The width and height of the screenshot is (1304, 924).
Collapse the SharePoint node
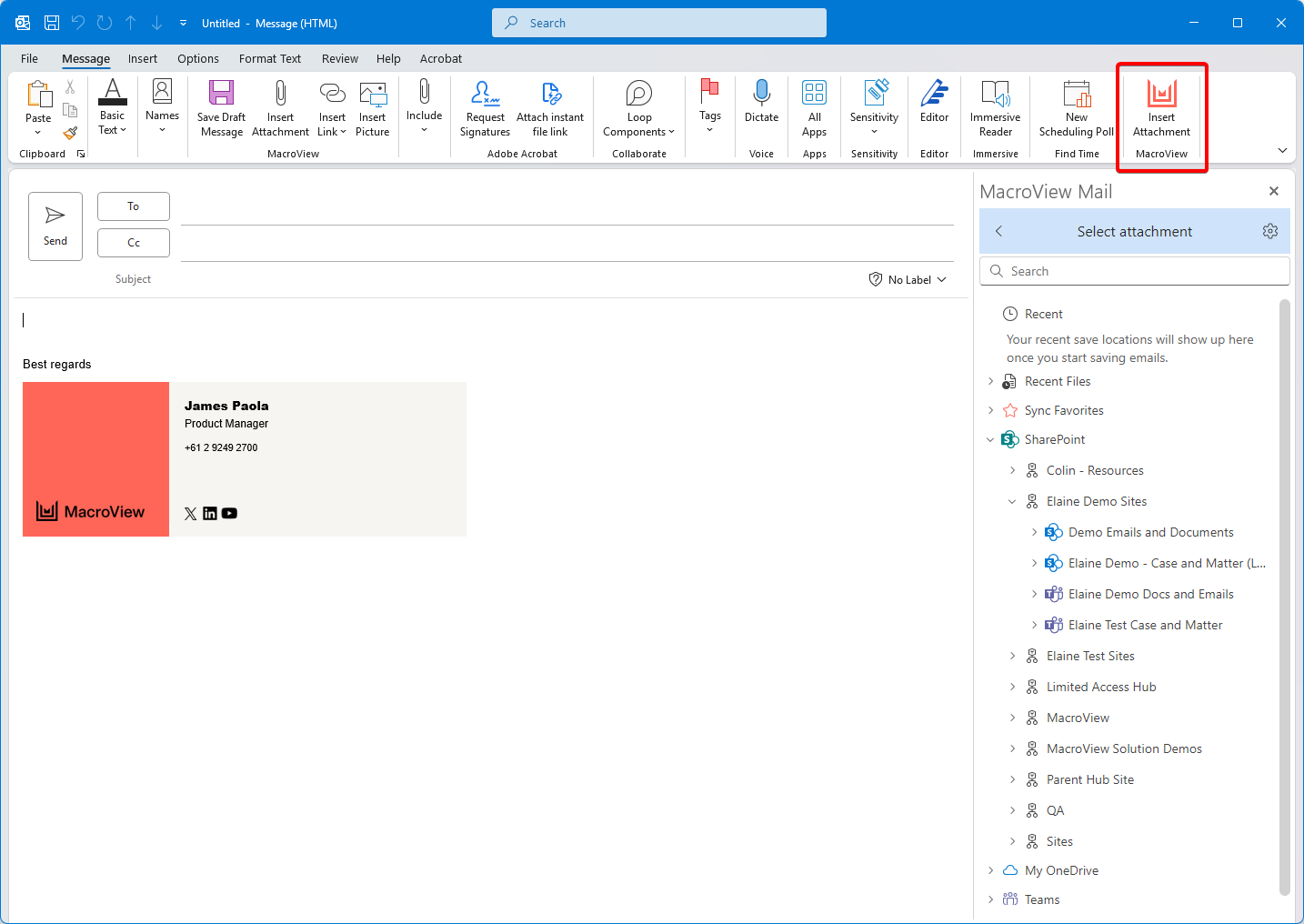coord(991,439)
